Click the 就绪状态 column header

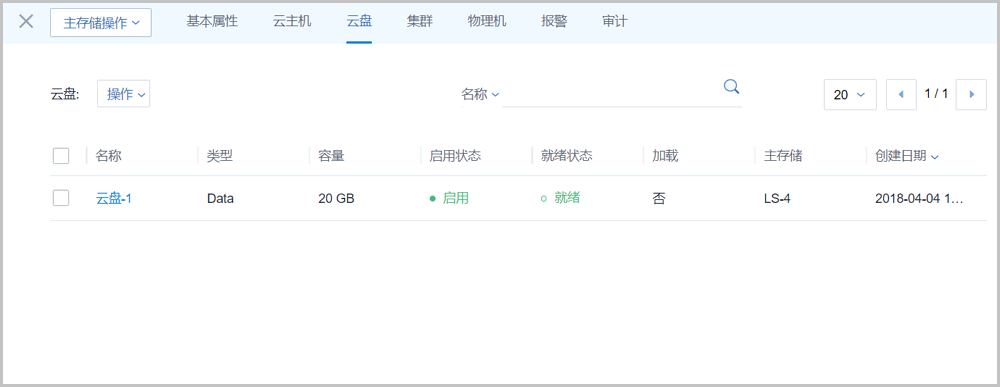click(x=566, y=156)
